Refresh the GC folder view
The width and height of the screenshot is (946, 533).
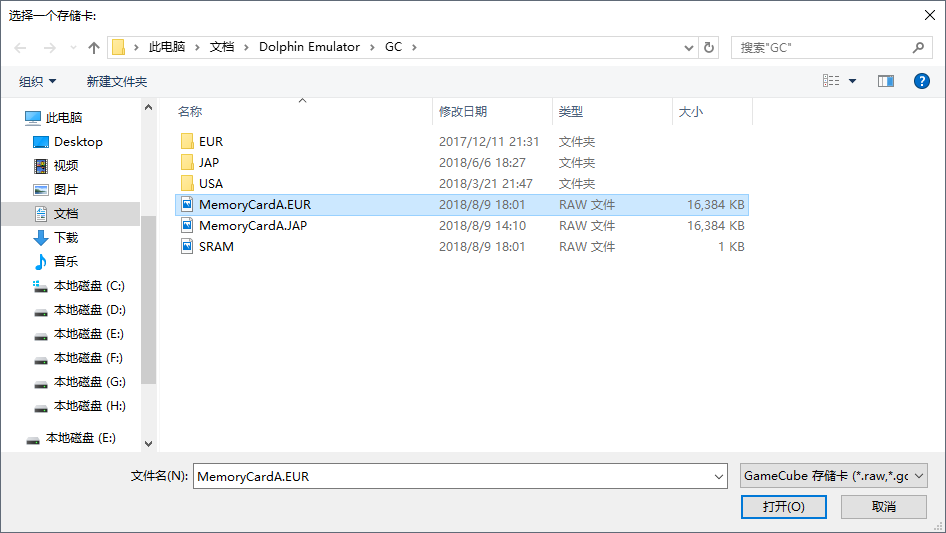tap(709, 48)
